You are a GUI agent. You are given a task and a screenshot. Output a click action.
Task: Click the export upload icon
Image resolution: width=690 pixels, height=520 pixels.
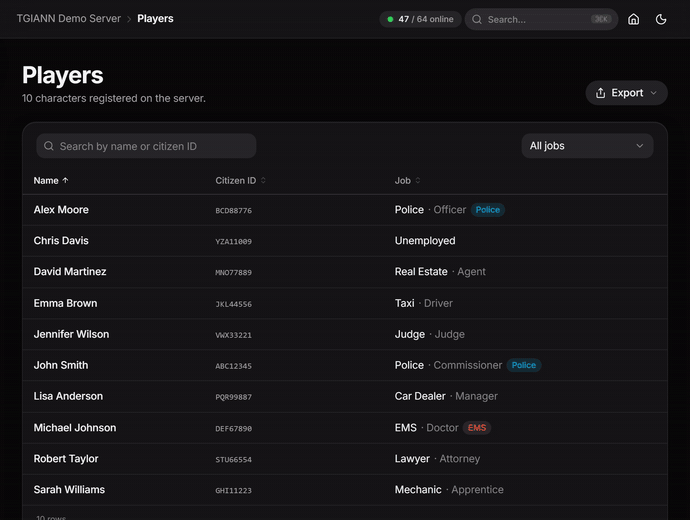tap(600, 93)
